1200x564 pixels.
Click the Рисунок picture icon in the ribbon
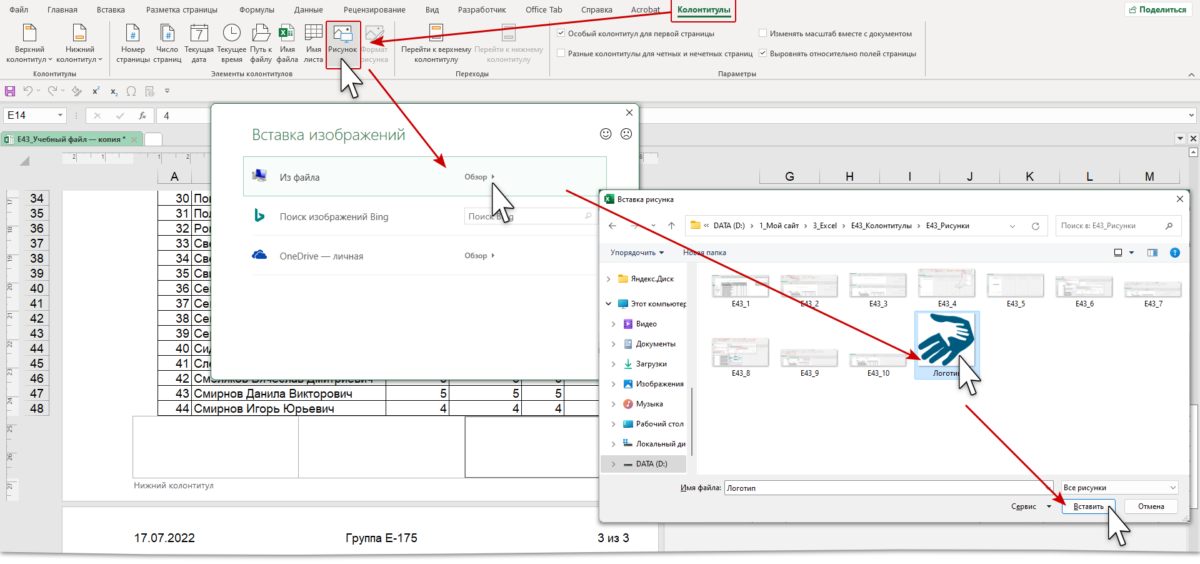pyautogui.click(x=342, y=40)
